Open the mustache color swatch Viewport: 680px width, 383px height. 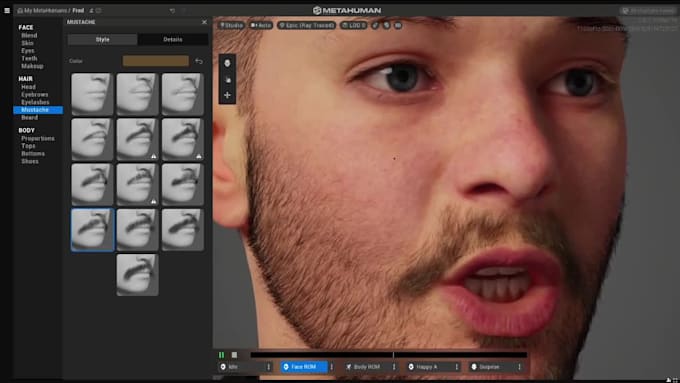click(x=156, y=61)
